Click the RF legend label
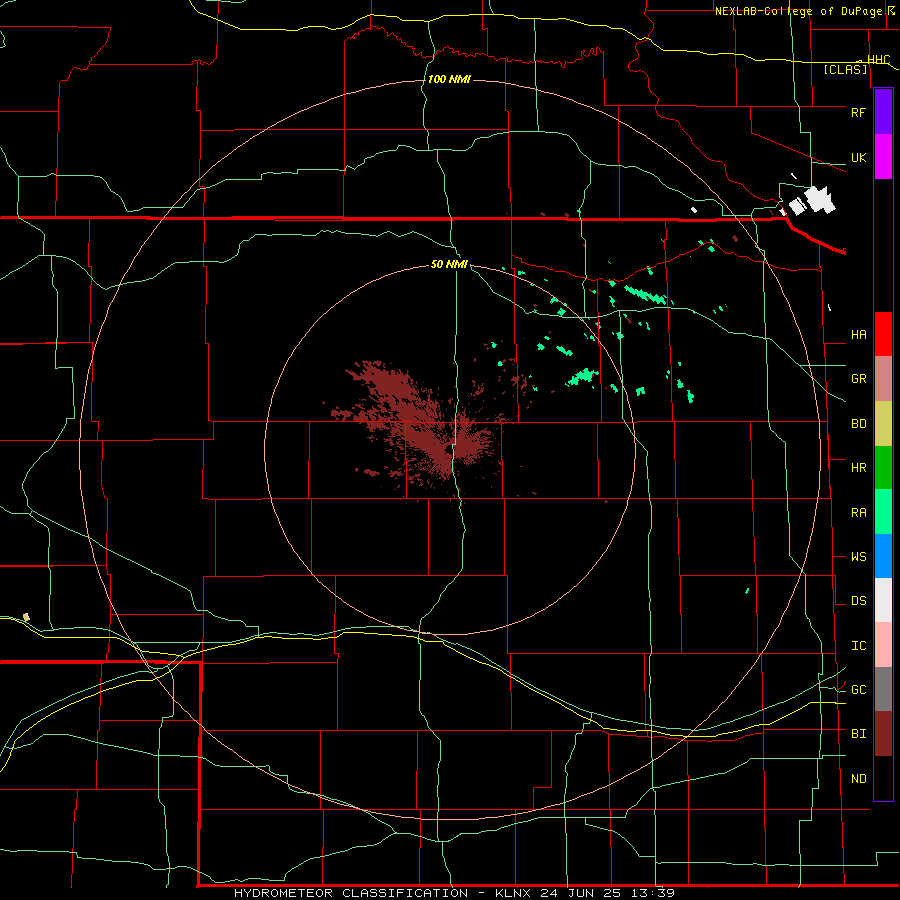The image size is (900, 900). [858, 112]
